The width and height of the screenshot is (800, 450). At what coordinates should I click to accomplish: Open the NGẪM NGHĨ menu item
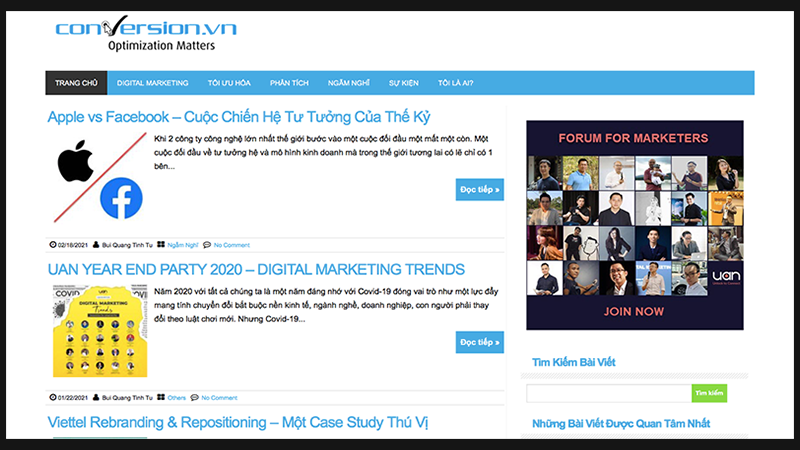[x=348, y=83]
